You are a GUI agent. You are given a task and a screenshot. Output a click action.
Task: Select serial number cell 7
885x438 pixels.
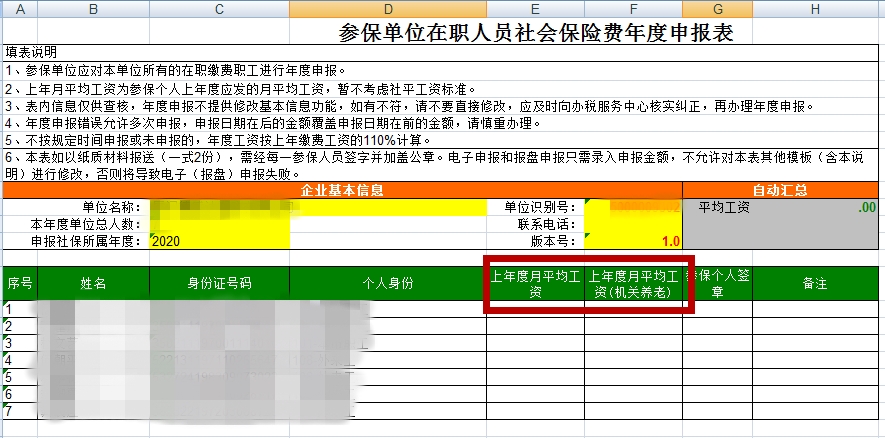click(x=20, y=410)
